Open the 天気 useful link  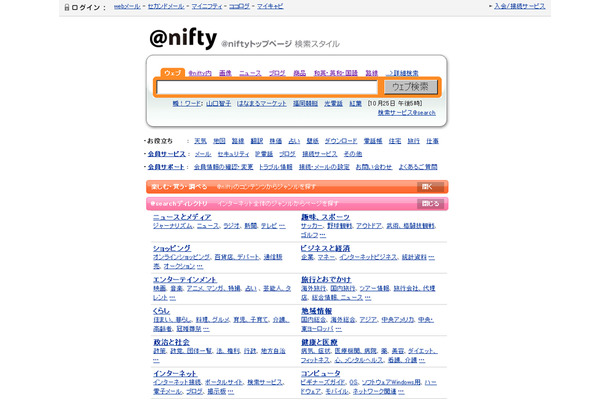(200, 141)
